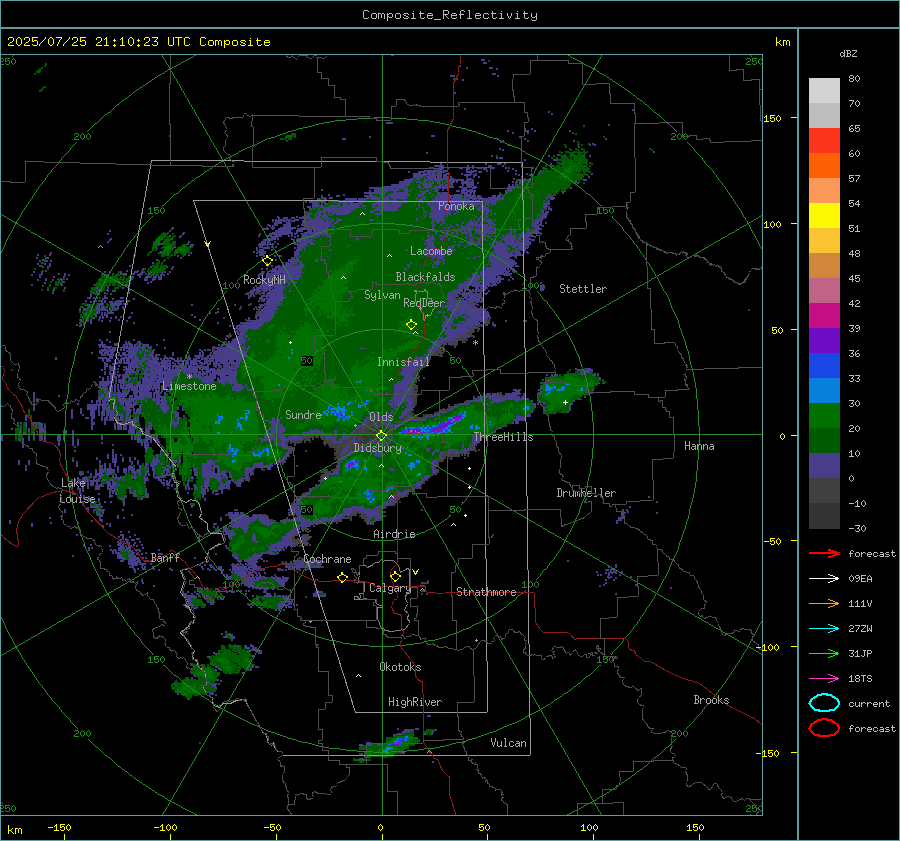Screen dimensions: 900x841
Task: Click the Brooks label
Action: 711,700
